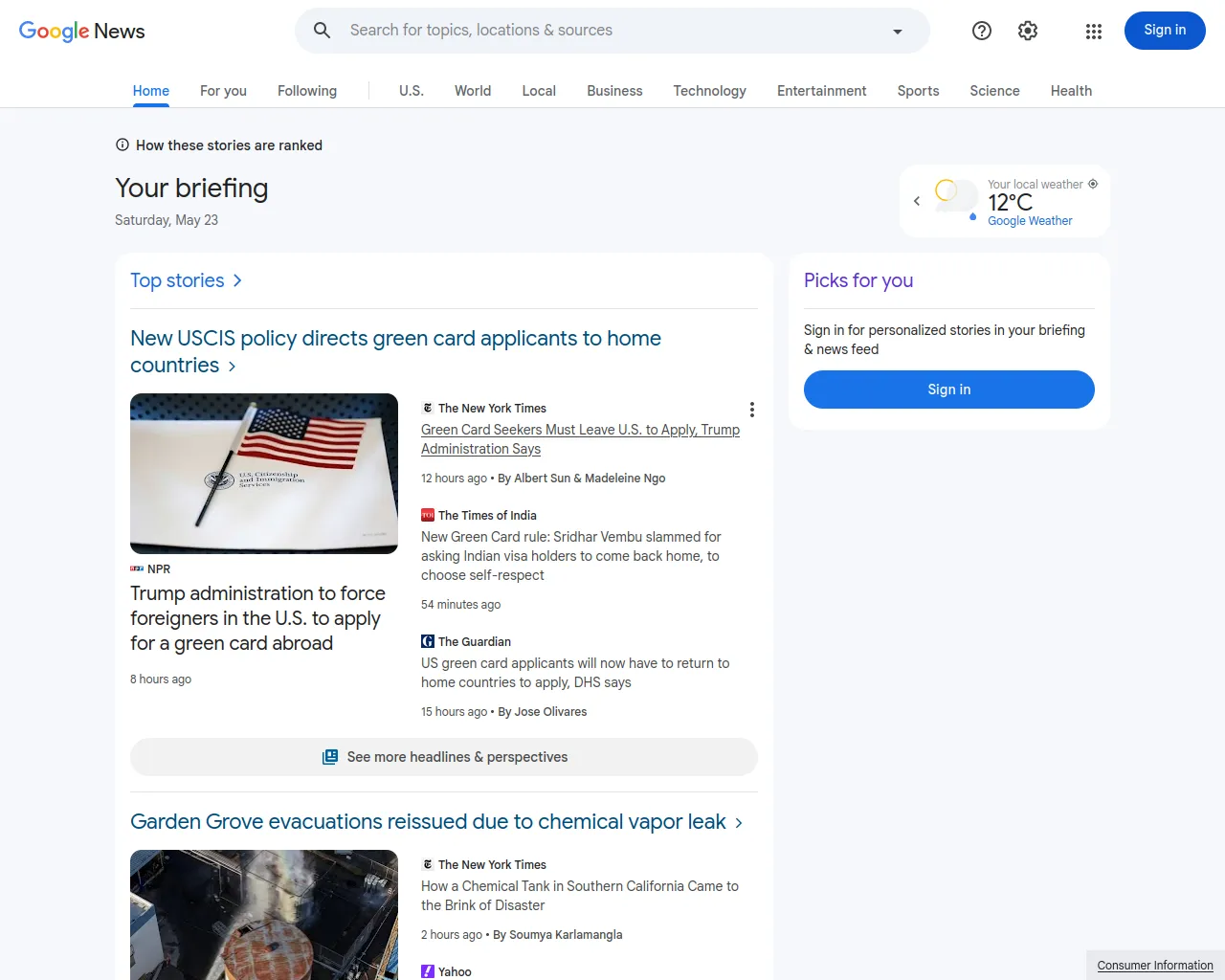Click the 12°C temperature reading
Viewport: 1225px width, 980px height.
[1011, 202]
